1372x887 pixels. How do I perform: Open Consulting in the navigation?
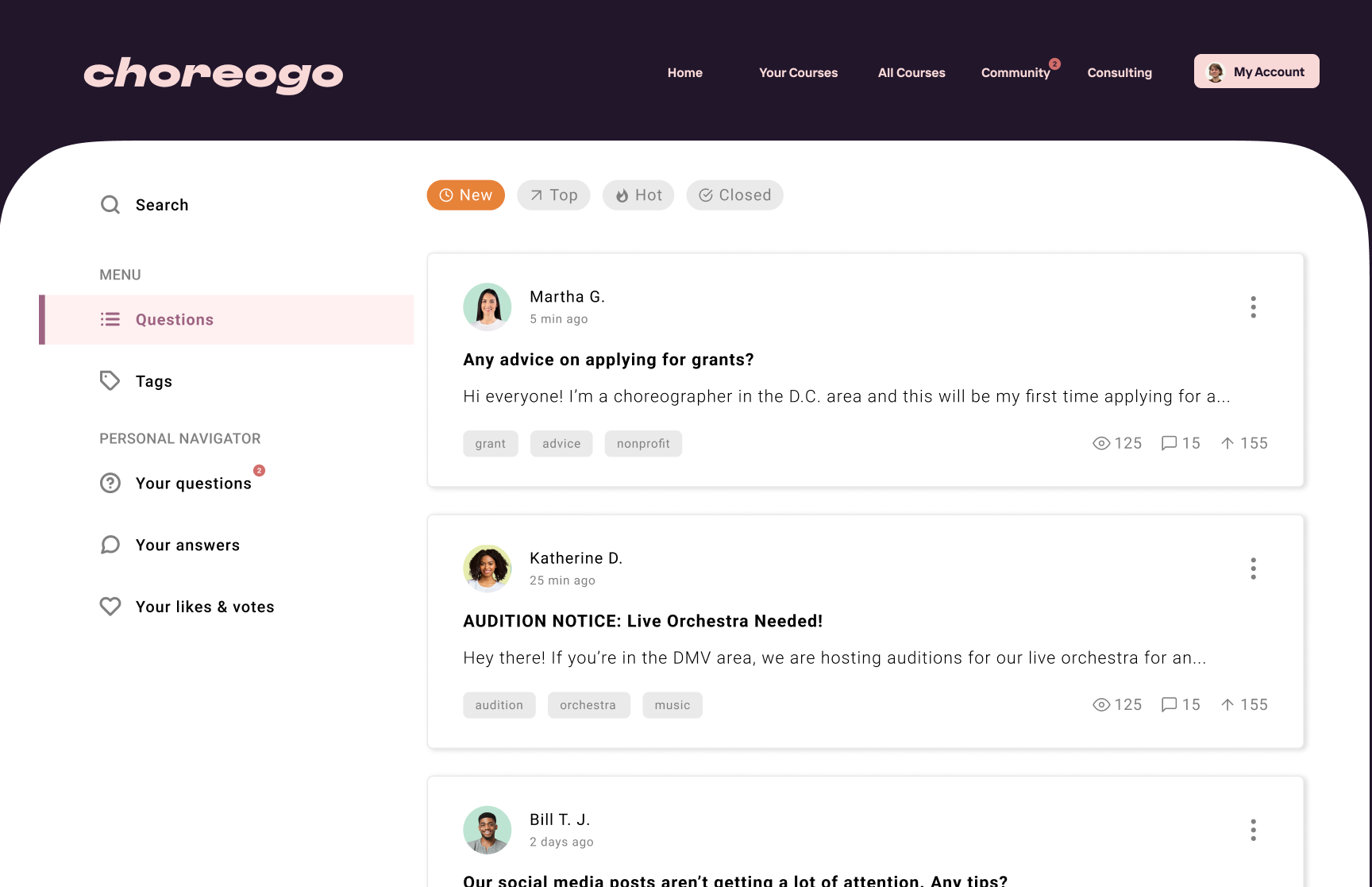(x=1120, y=72)
